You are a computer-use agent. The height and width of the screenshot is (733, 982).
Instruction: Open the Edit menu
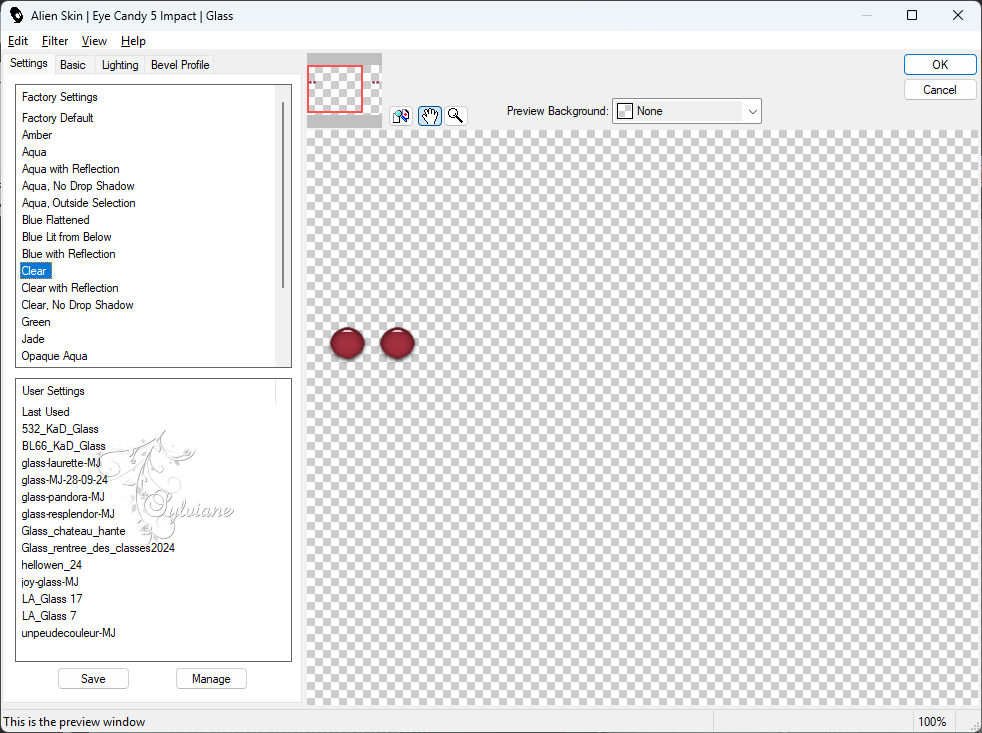18,41
